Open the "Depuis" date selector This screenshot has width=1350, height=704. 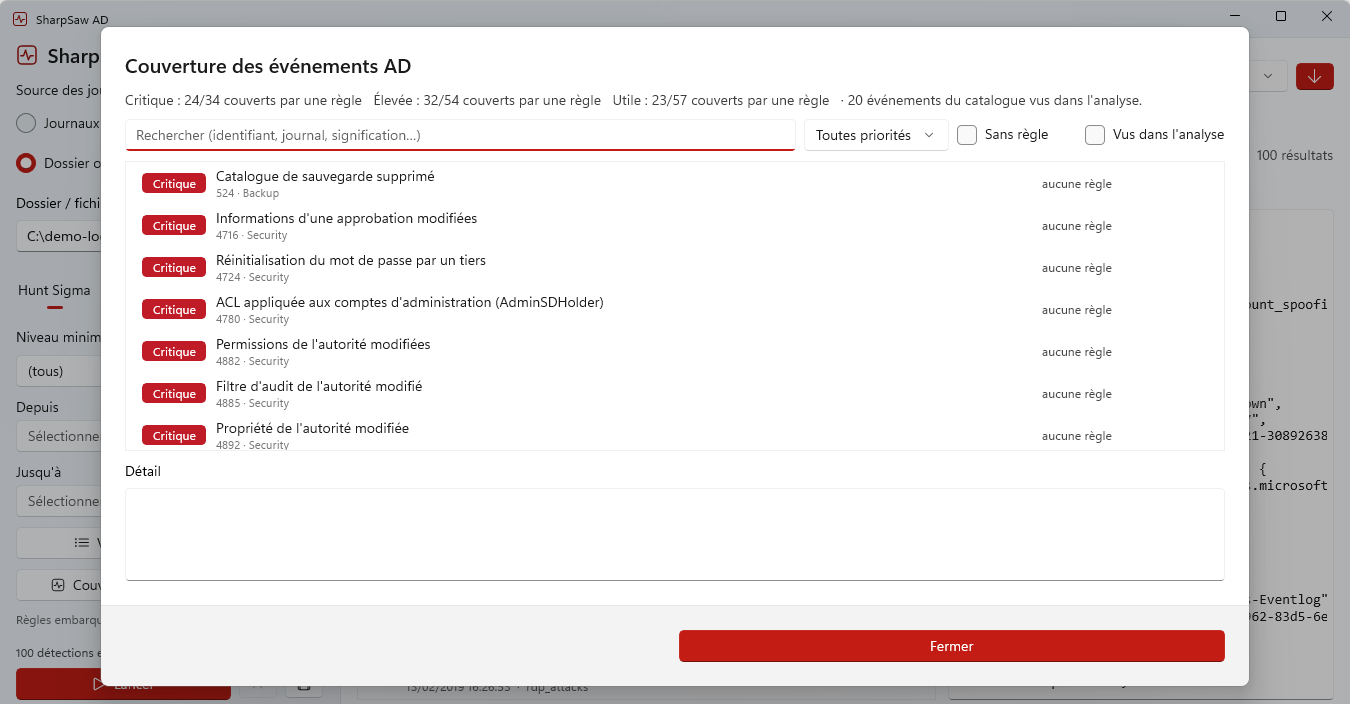click(59, 436)
